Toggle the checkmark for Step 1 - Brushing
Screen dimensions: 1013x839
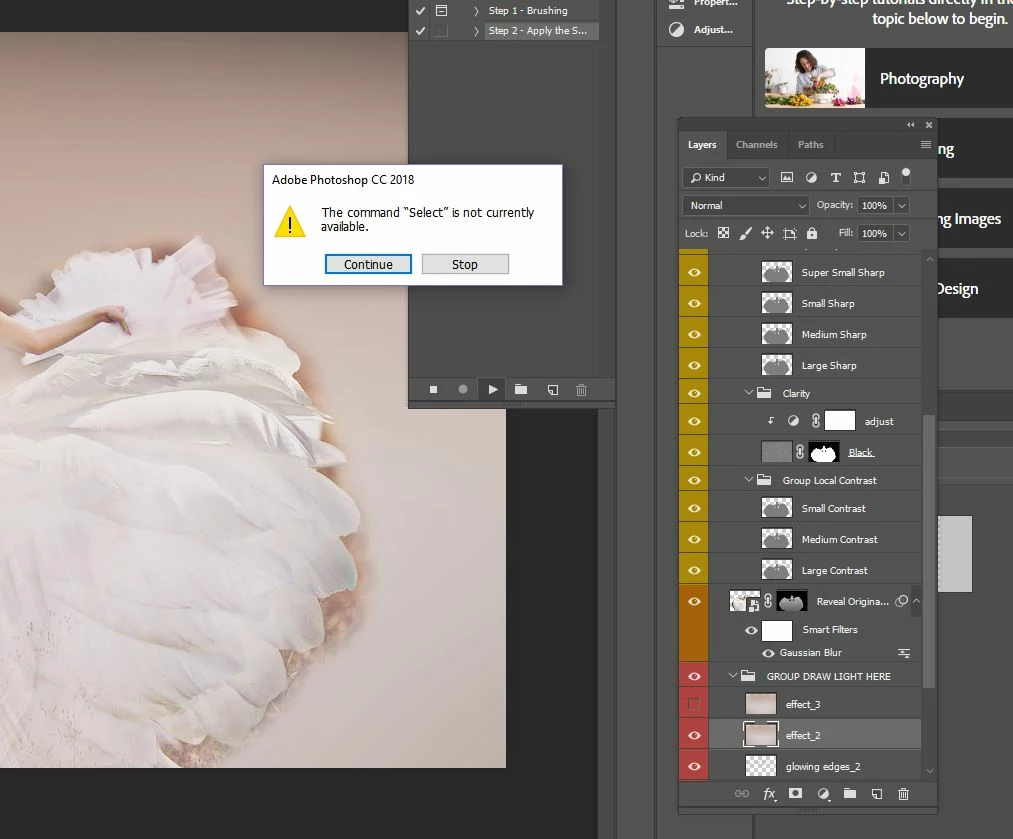pos(421,11)
